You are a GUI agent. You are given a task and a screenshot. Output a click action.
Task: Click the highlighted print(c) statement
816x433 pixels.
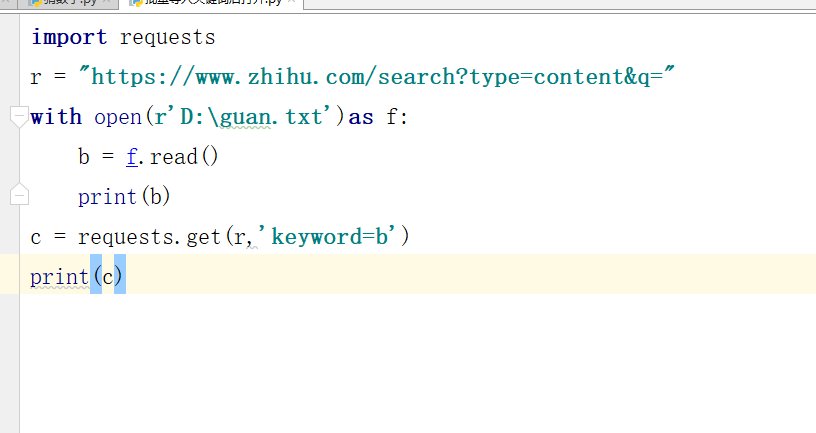(x=76, y=276)
